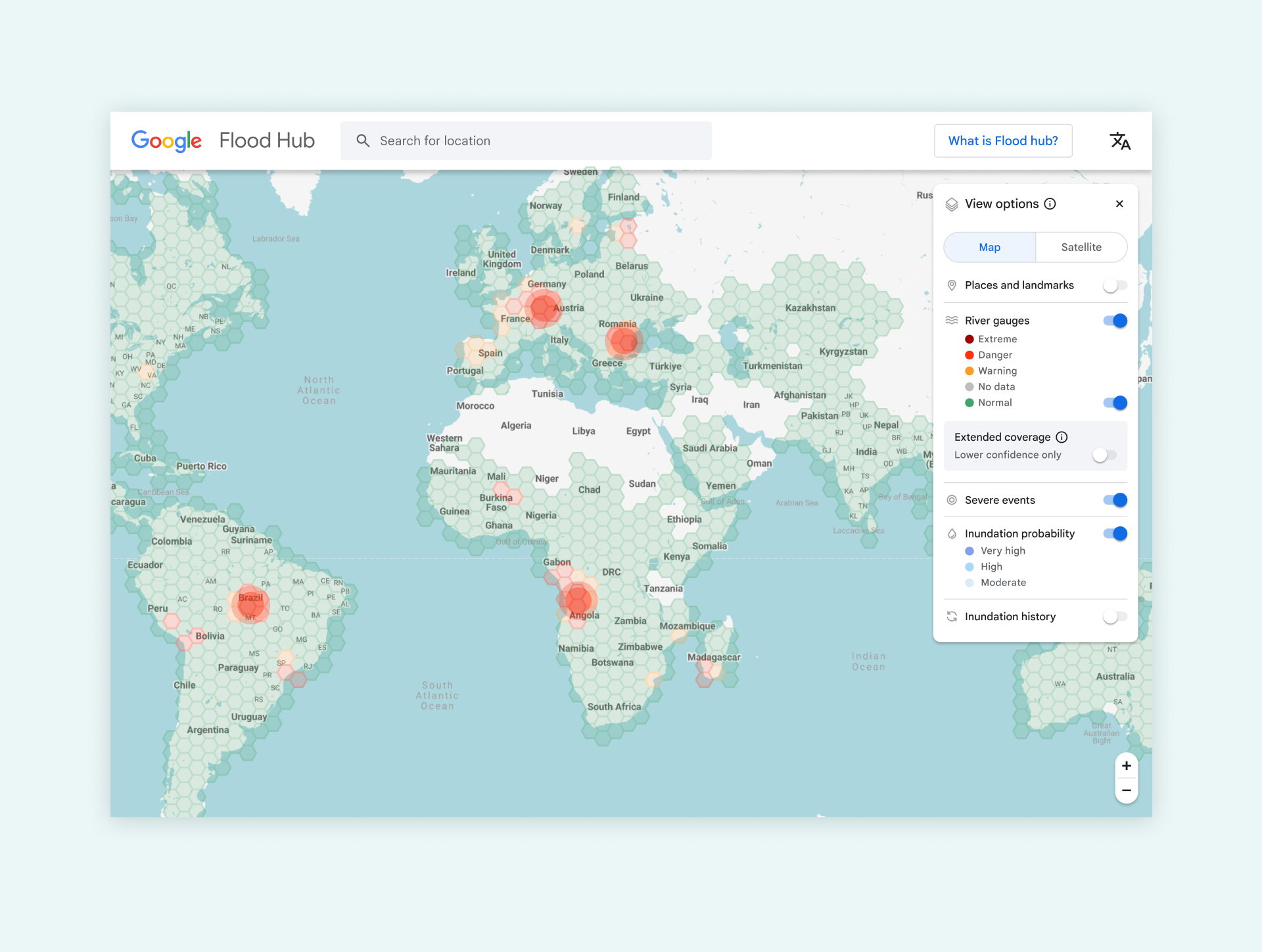This screenshot has height=952, width=1262.
Task: Enable Extended coverage lower confidence toggle
Action: (1104, 455)
